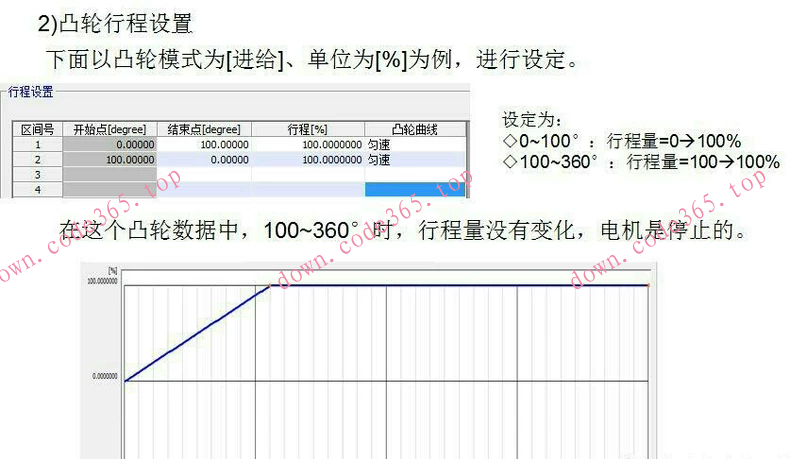The image size is (790, 459).
Task: Click the empty stroke cell in row 3
Action: 307,175
